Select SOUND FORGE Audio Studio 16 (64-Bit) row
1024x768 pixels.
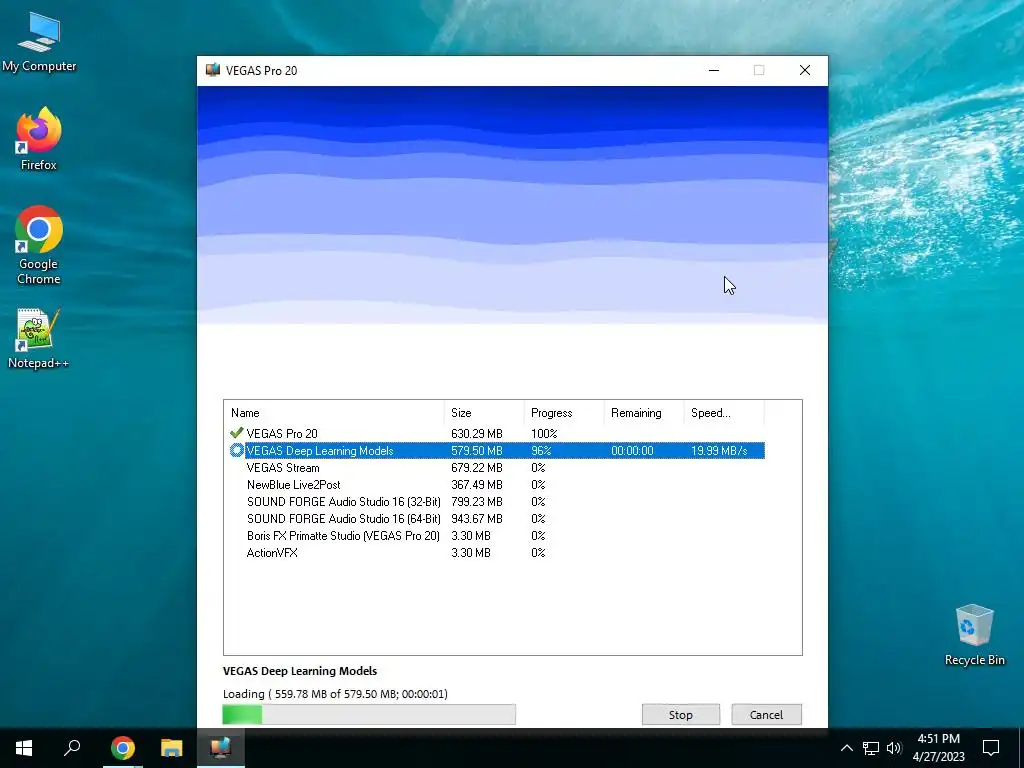pos(496,519)
